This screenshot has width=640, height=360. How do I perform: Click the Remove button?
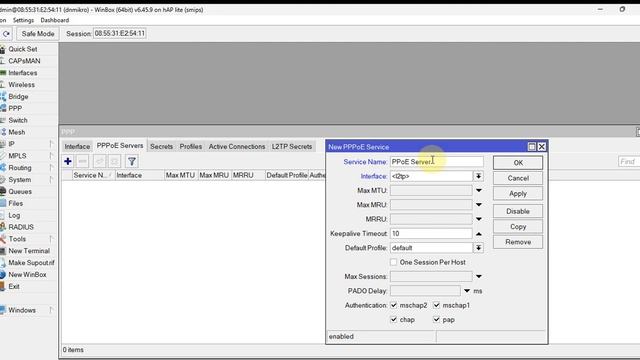[518, 242]
